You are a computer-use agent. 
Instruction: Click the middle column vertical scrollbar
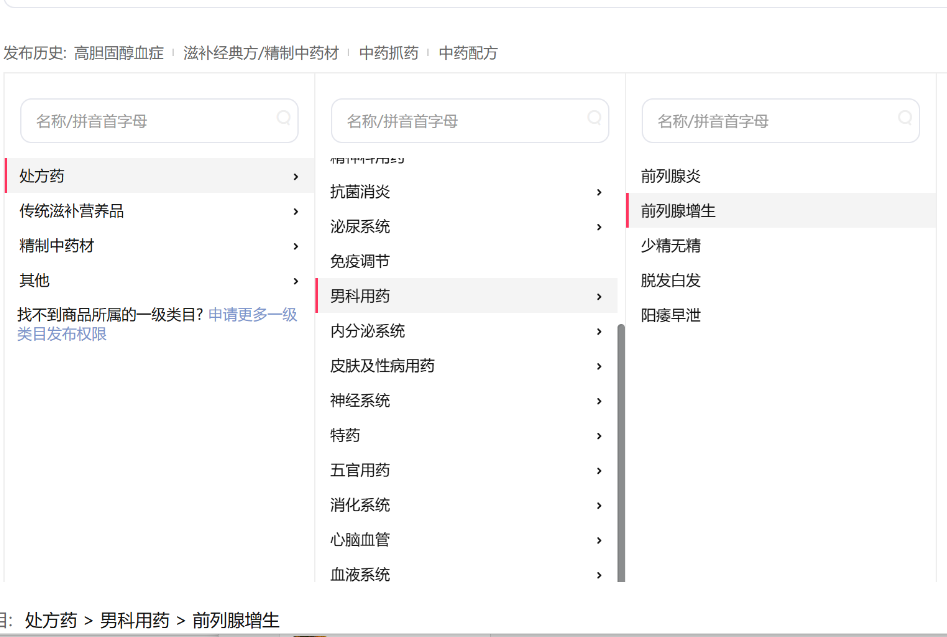[621, 450]
